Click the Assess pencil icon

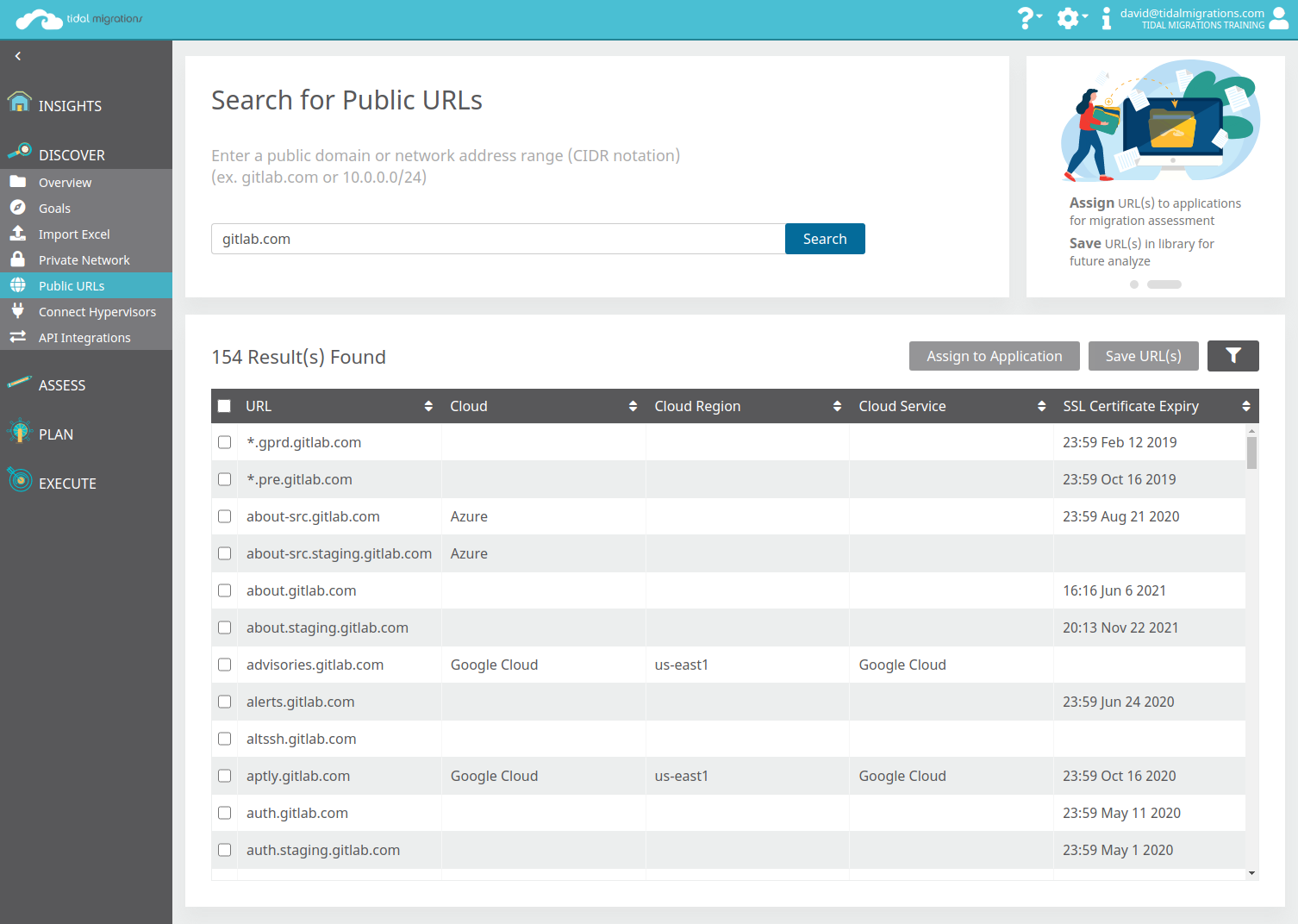pyautogui.click(x=19, y=382)
